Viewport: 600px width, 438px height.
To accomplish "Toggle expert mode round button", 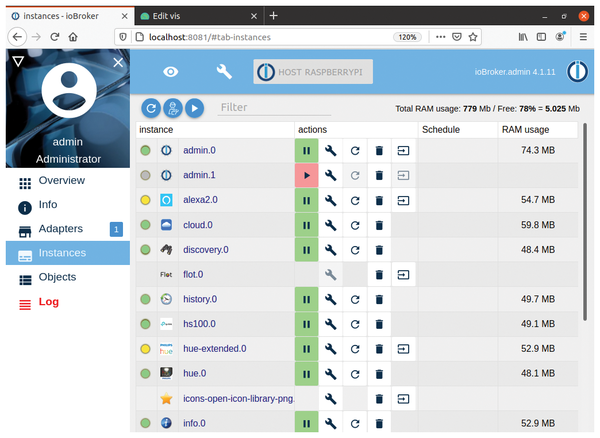I will tap(173, 108).
